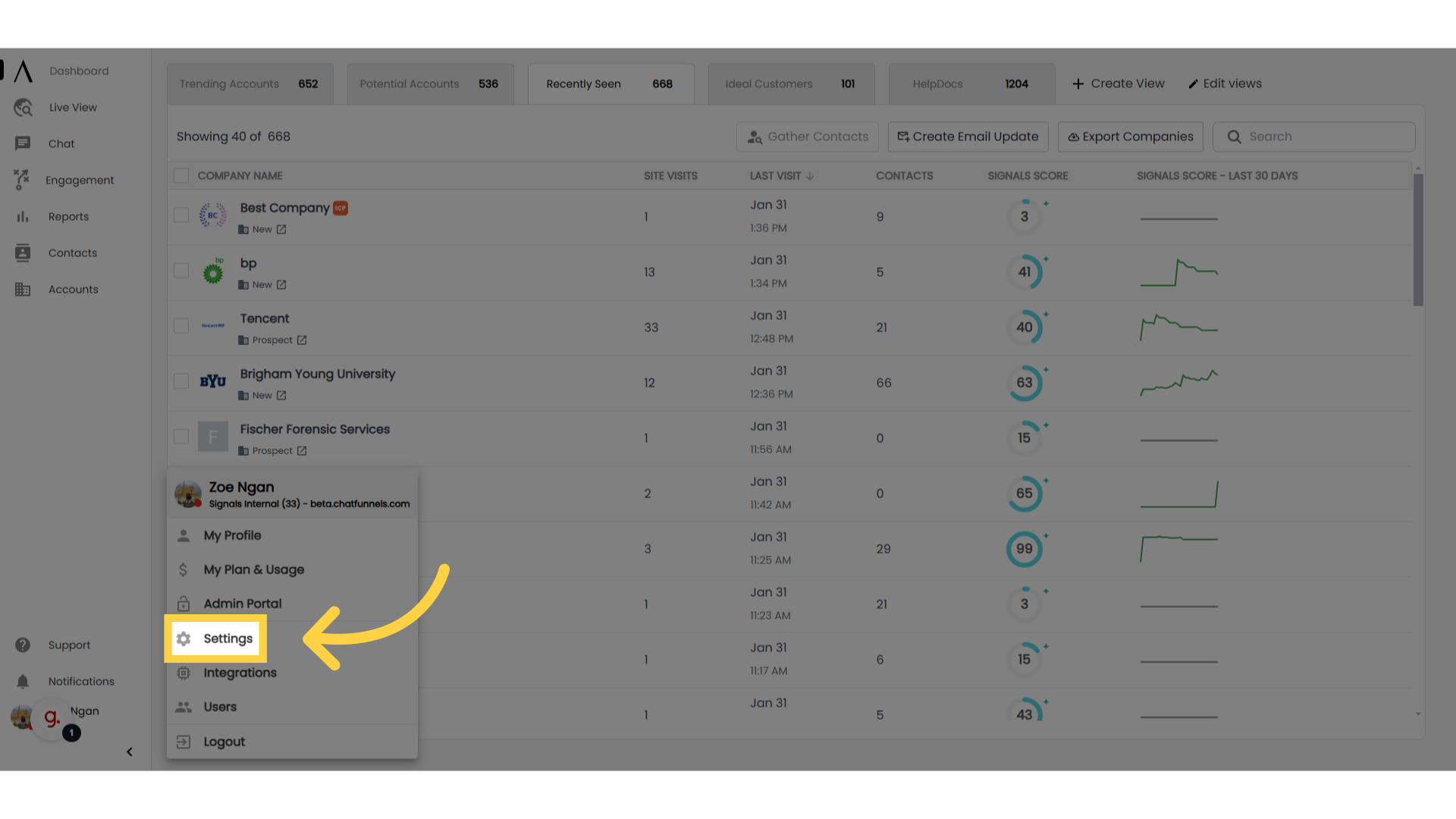Click the Live View icon in the sidebar
This screenshot has height=819, width=1456.
pyautogui.click(x=23, y=108)
